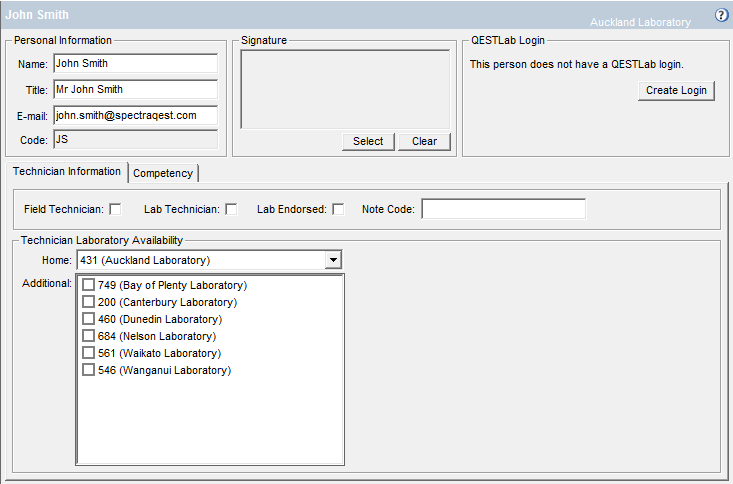This screenshot has height=484, width=733.
Task: Click the signature Select button
Action: pyautogui.click(x=368, y=141)
